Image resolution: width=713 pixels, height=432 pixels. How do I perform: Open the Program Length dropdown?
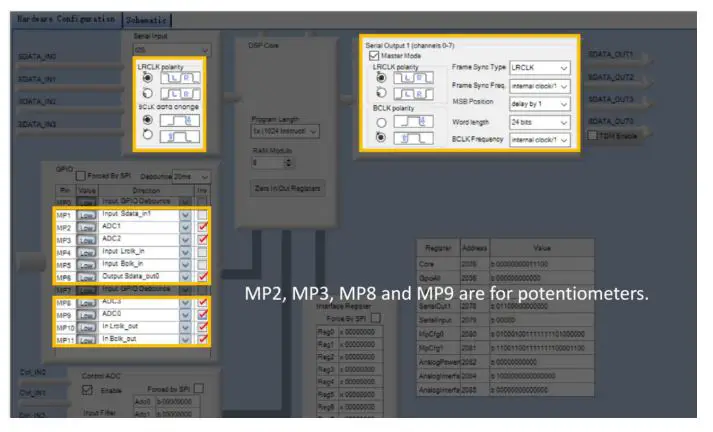click(x=285, y=131)
